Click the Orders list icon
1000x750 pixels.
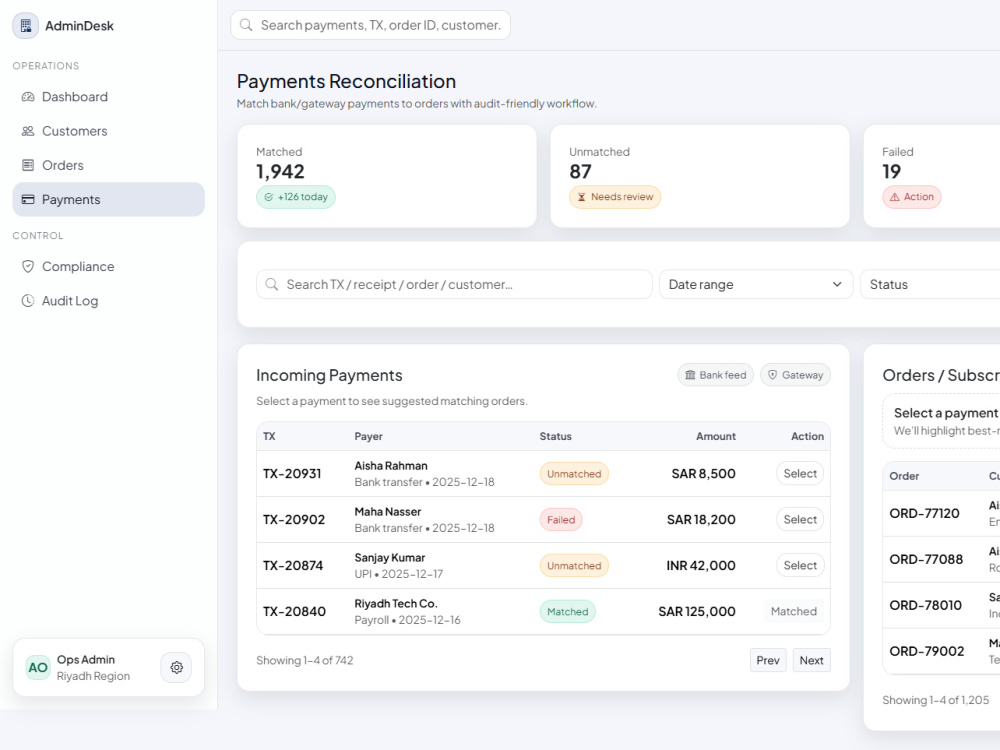point(28,165)
